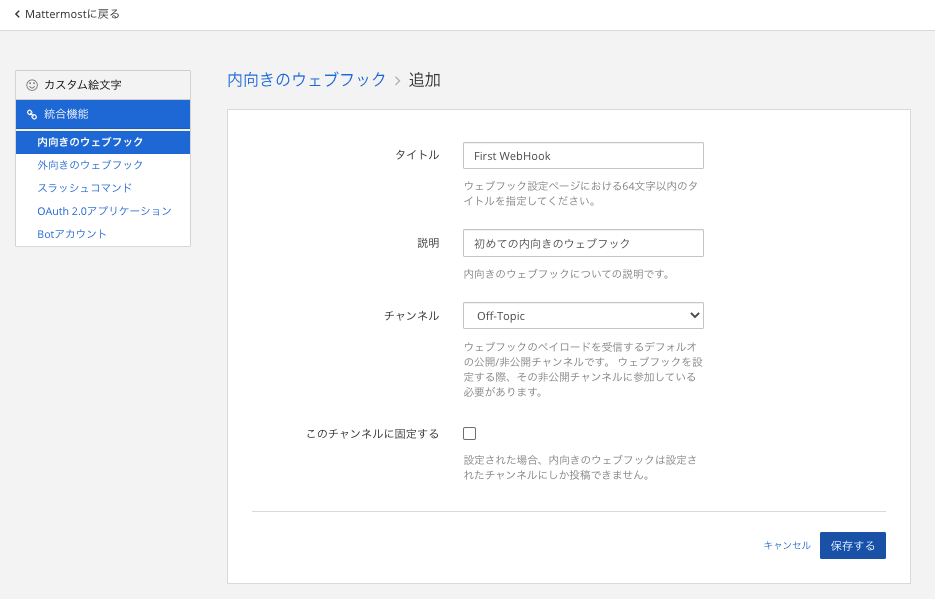Image resolution: width=935 pixels, height=599 pixels.
Task: Select 統合機能 in the sidebar
Action: 103,114
